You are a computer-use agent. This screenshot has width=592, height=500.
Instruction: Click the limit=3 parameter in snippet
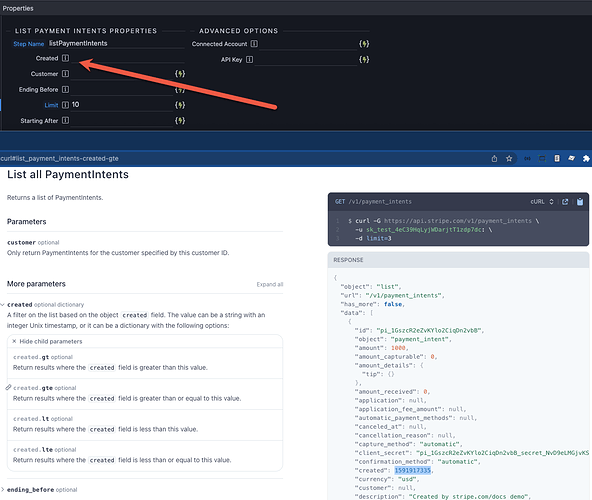point(379,238)
